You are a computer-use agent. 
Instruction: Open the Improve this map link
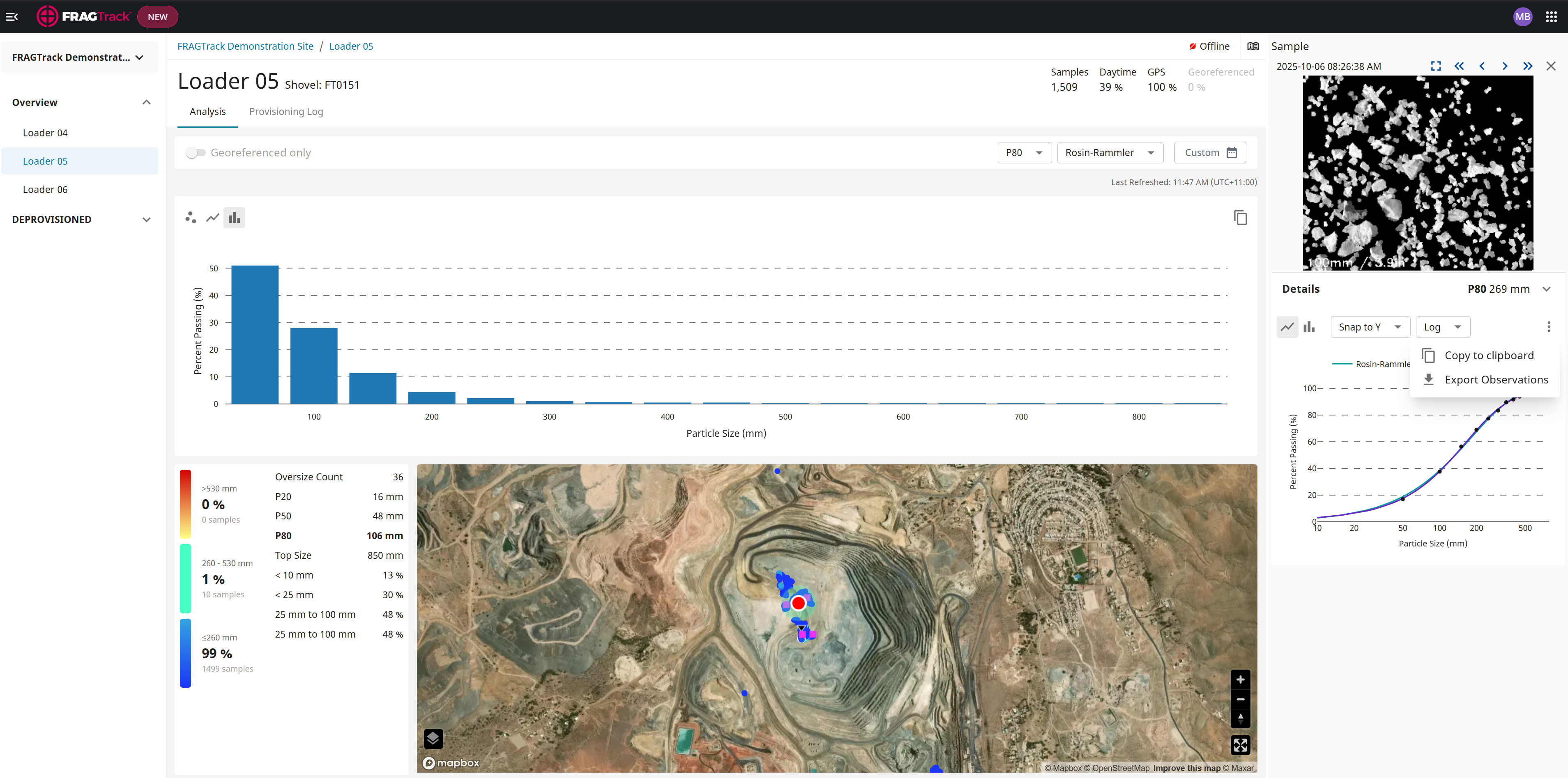tap(1186, 768)
